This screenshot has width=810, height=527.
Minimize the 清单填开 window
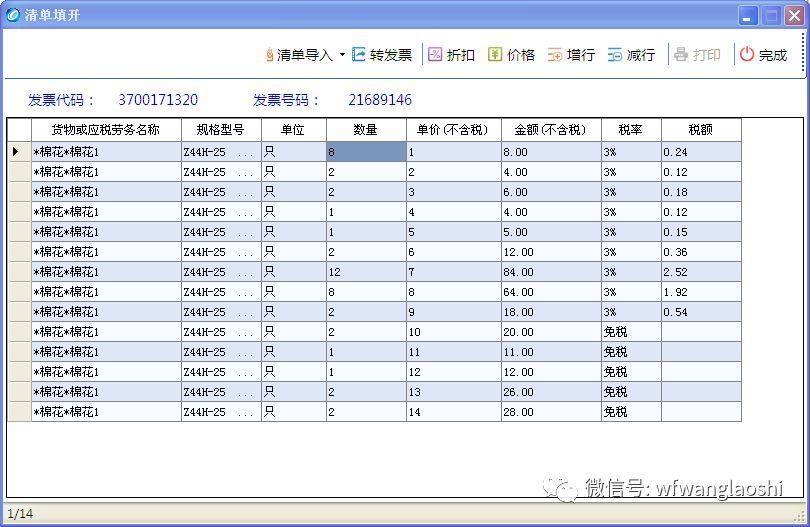coord(747,16)
